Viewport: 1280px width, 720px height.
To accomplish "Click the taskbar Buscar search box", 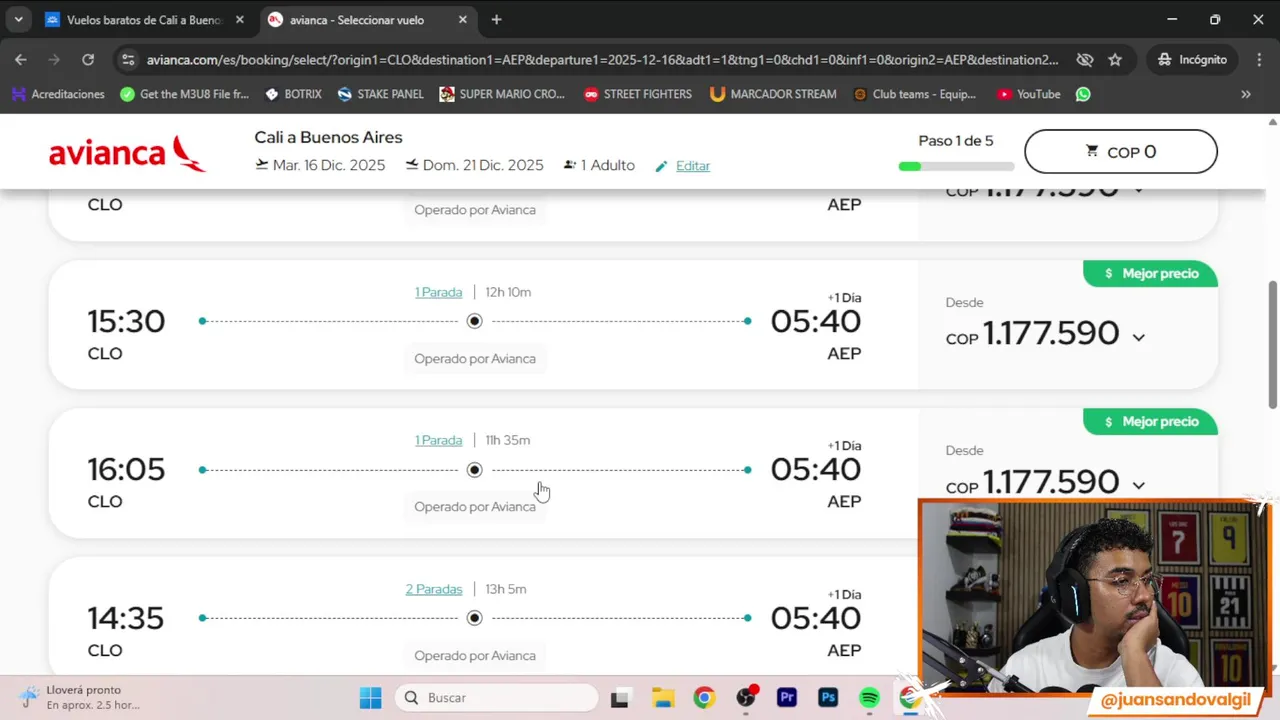I will [496, 698].
